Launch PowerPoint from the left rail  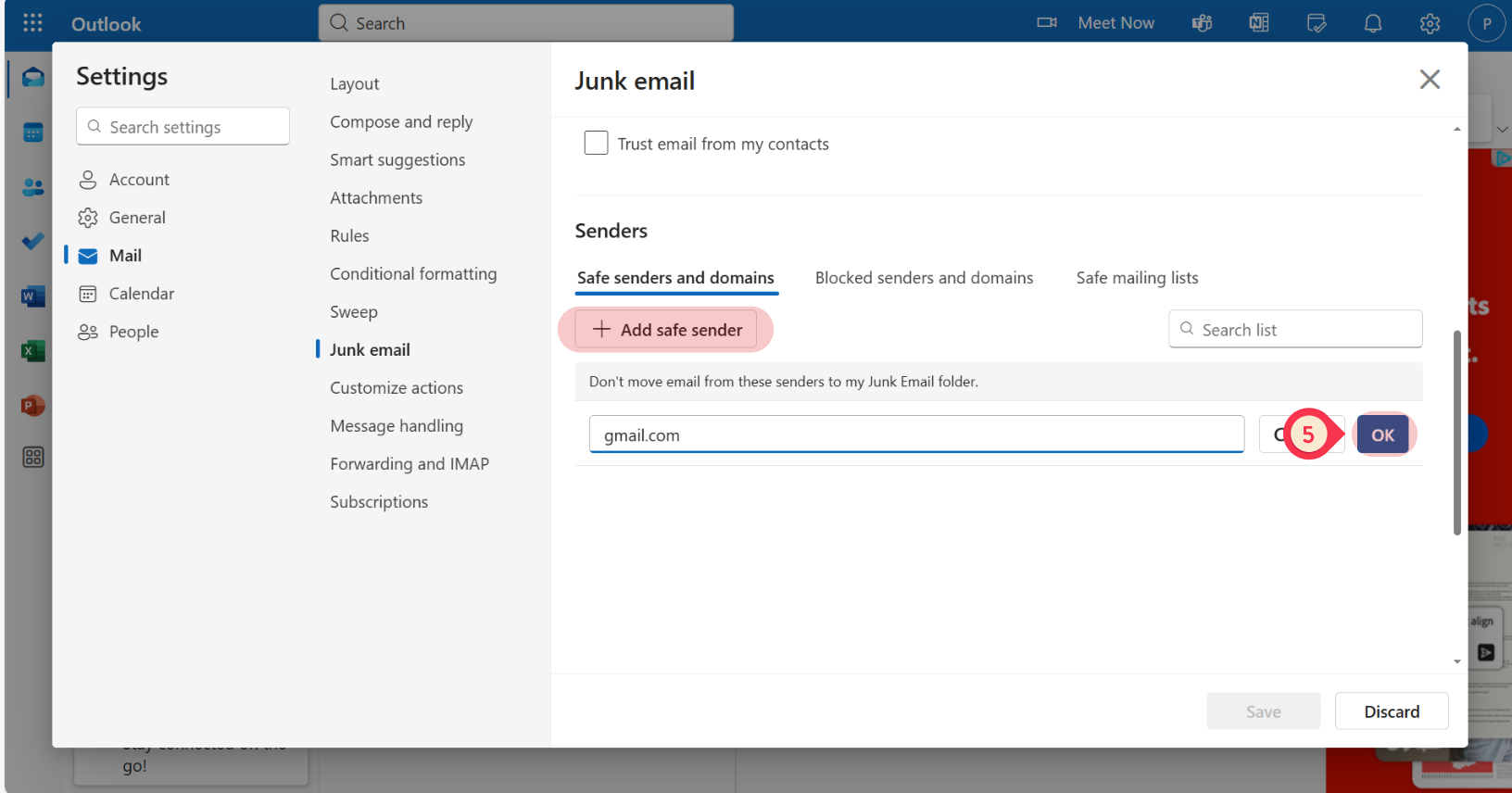coord(33,406)
